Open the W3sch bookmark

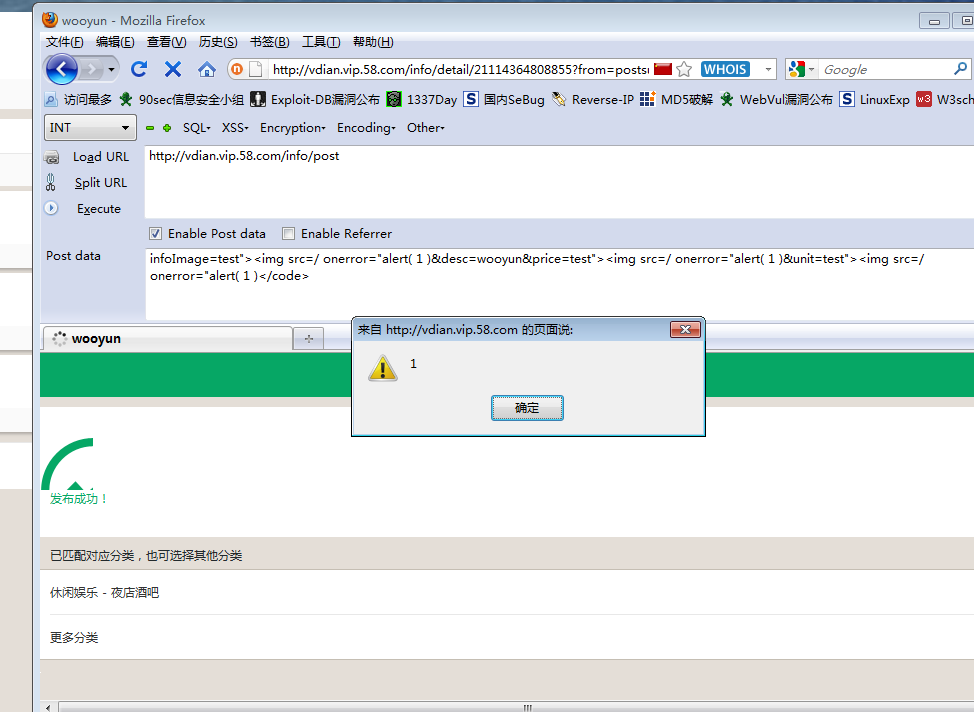[945, 99]
